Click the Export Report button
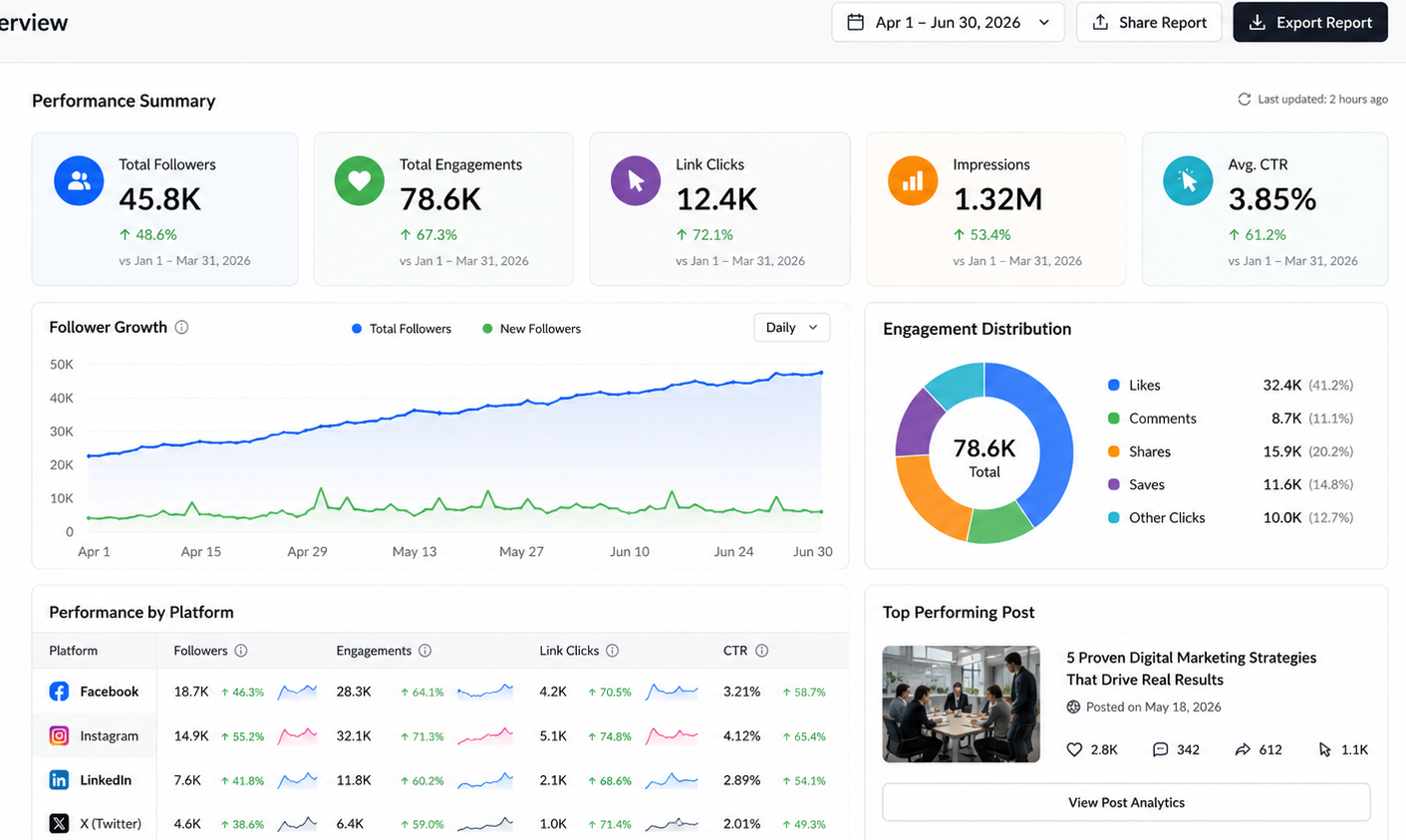1406x840 pixels. point(1309,22)
